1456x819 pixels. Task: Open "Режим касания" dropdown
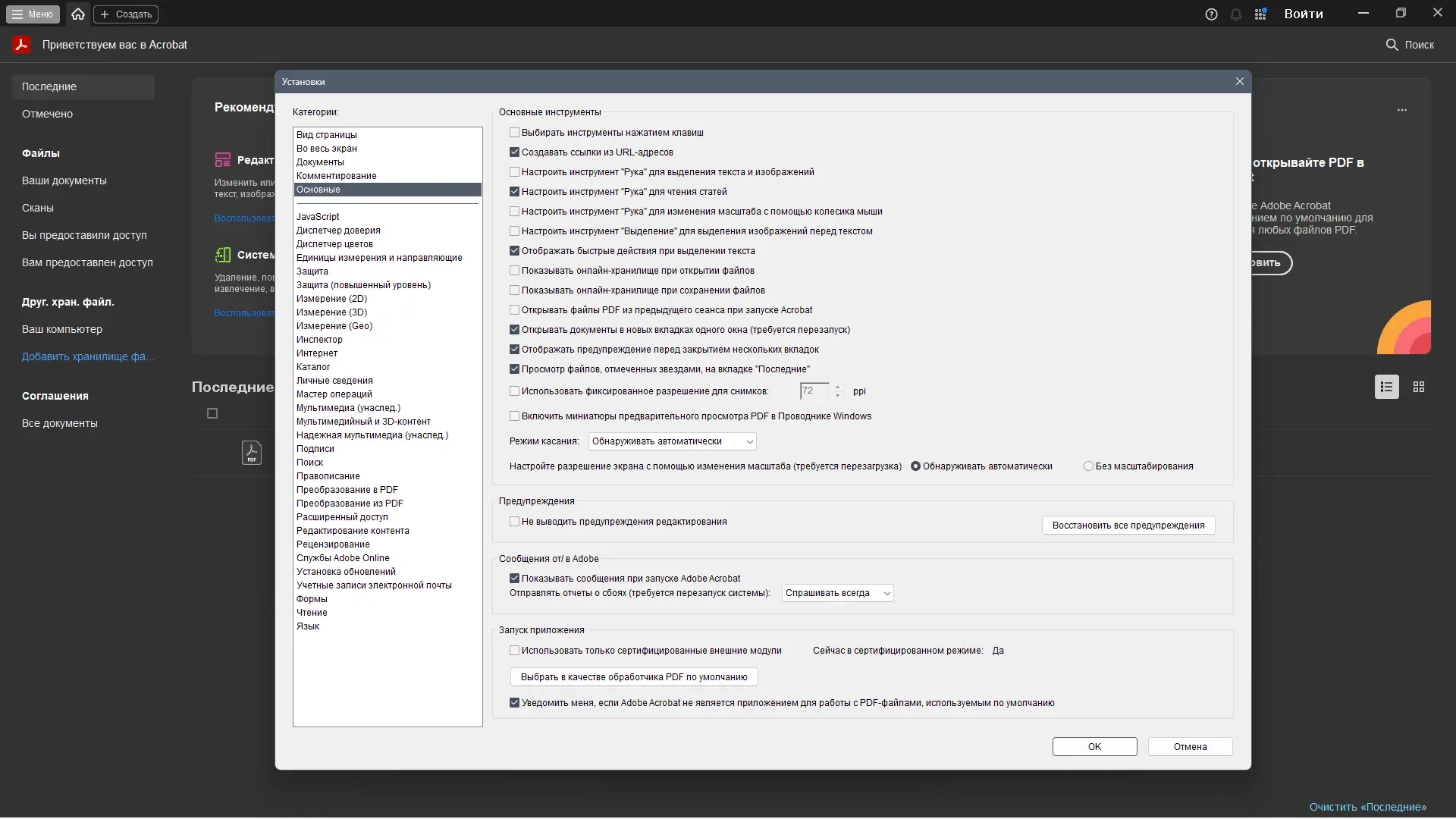[x=672, y=441]
